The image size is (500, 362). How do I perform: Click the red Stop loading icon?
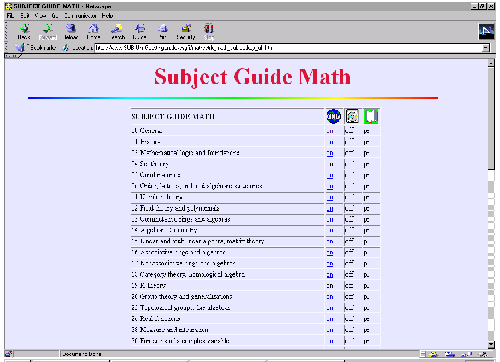tap(209, 32)
